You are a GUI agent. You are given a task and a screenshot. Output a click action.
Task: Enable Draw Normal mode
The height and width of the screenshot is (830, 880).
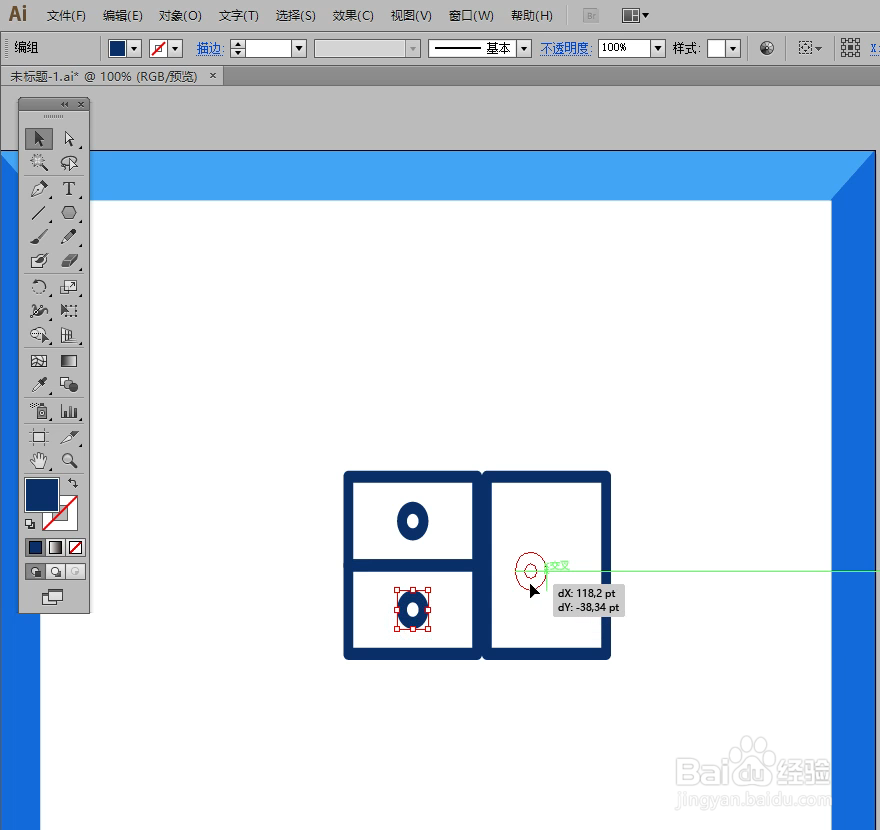[35, 571]
